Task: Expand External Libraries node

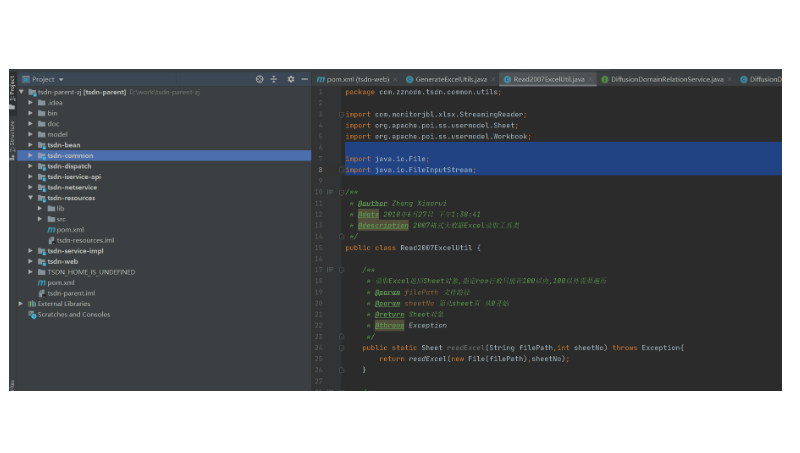Action: pyautogui.click(x=21, y=304)
